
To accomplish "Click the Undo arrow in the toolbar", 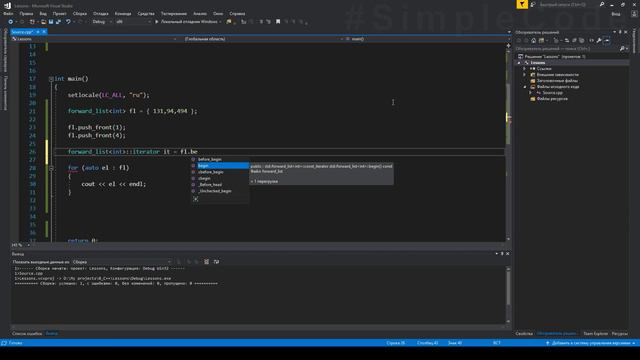I will click(x=68, y=22).
